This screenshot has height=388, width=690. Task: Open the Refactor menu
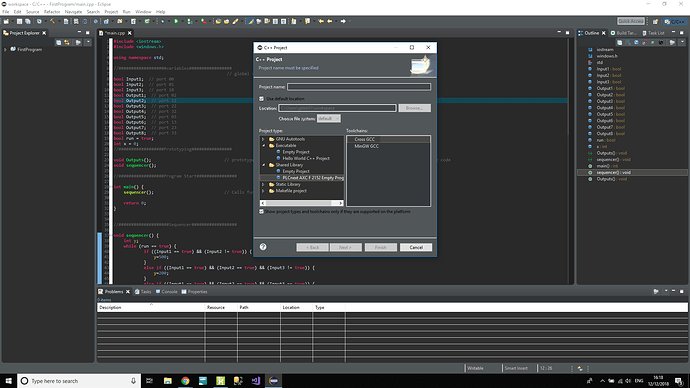(52, 12)
